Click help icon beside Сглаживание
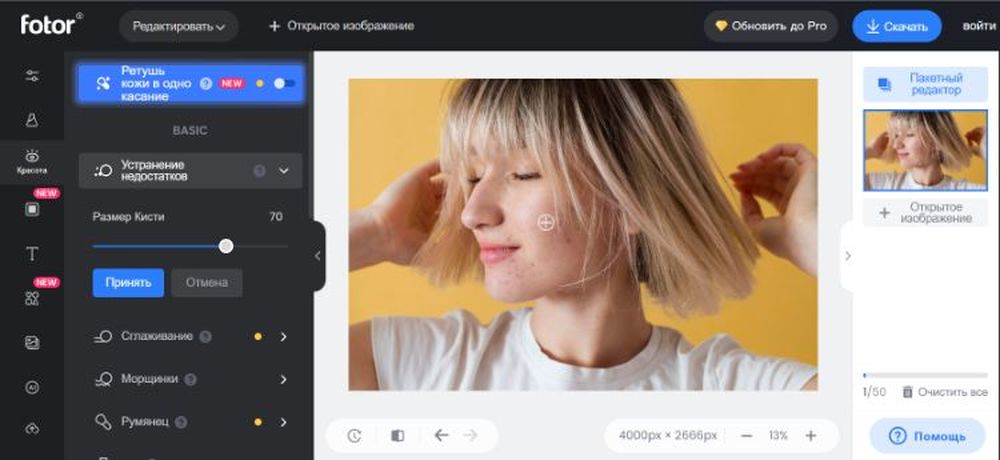 pos(205,336)
